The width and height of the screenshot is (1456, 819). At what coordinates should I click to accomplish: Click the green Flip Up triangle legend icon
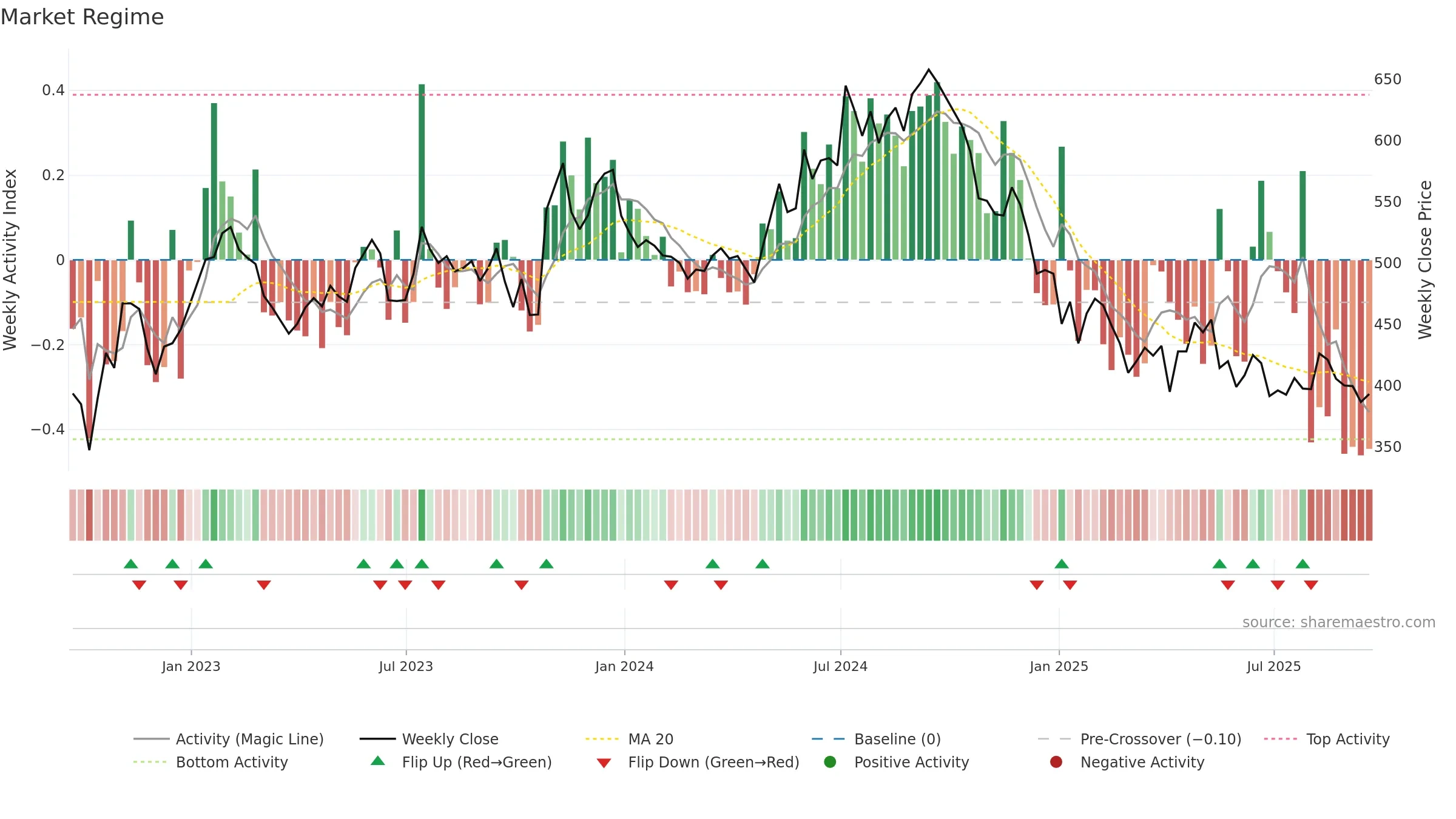(x=378, y=761)
